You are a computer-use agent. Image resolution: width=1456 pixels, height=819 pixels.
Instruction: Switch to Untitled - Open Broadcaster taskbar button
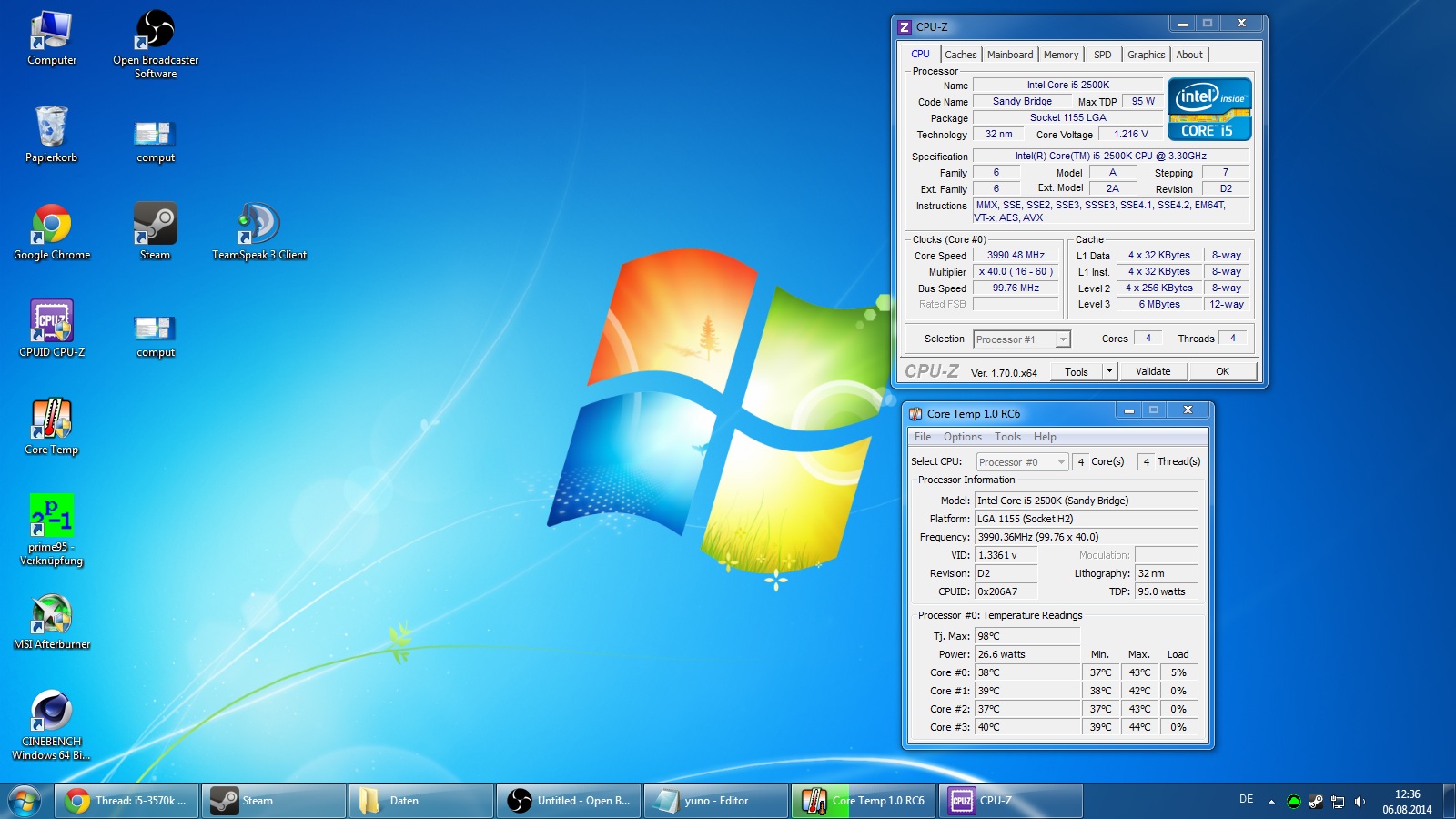click(569, 801)
